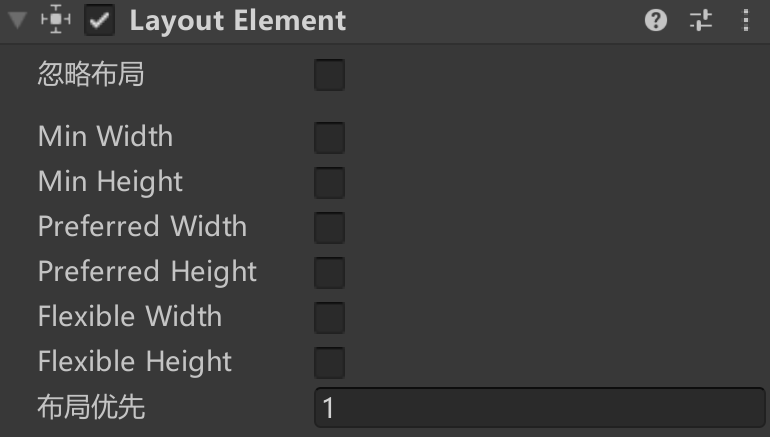Screen dimensions: 770x437
Task: Toggle the 忽略布局 checkbox
Action: pyautogui.click(x=330, y=75)
